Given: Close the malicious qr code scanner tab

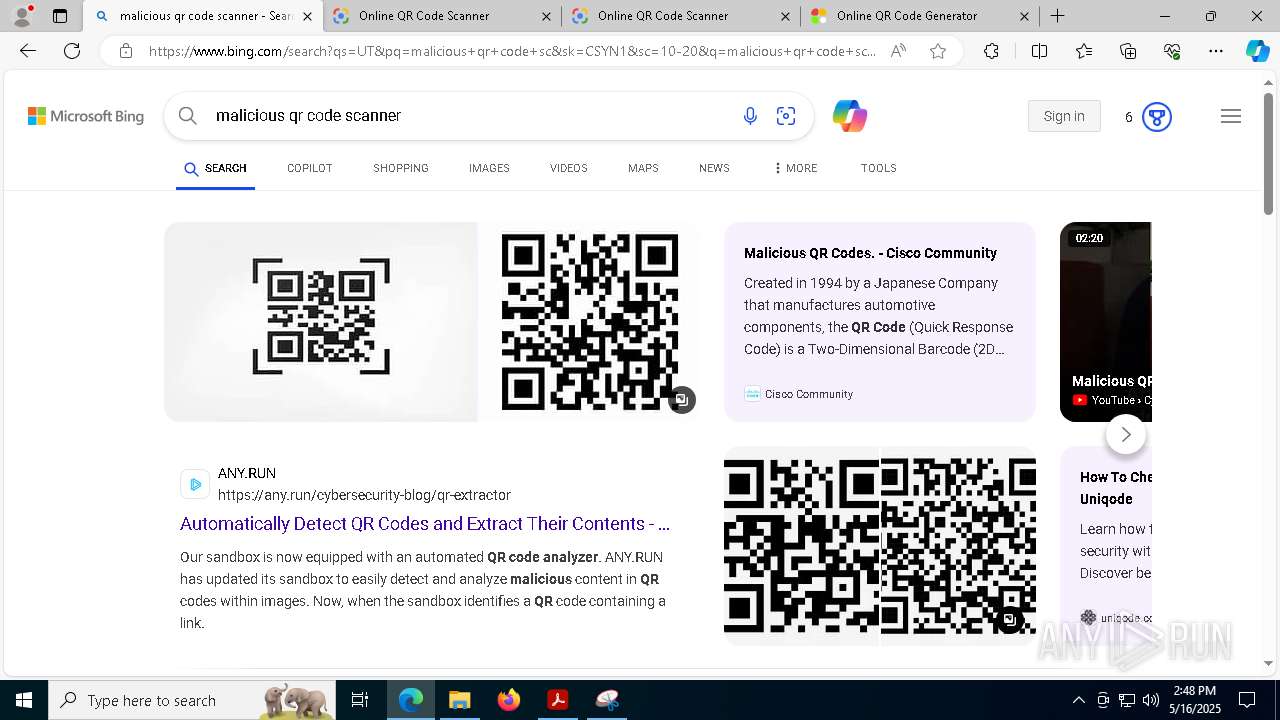Looking at the screenshot, I should (x=307, y=16).
